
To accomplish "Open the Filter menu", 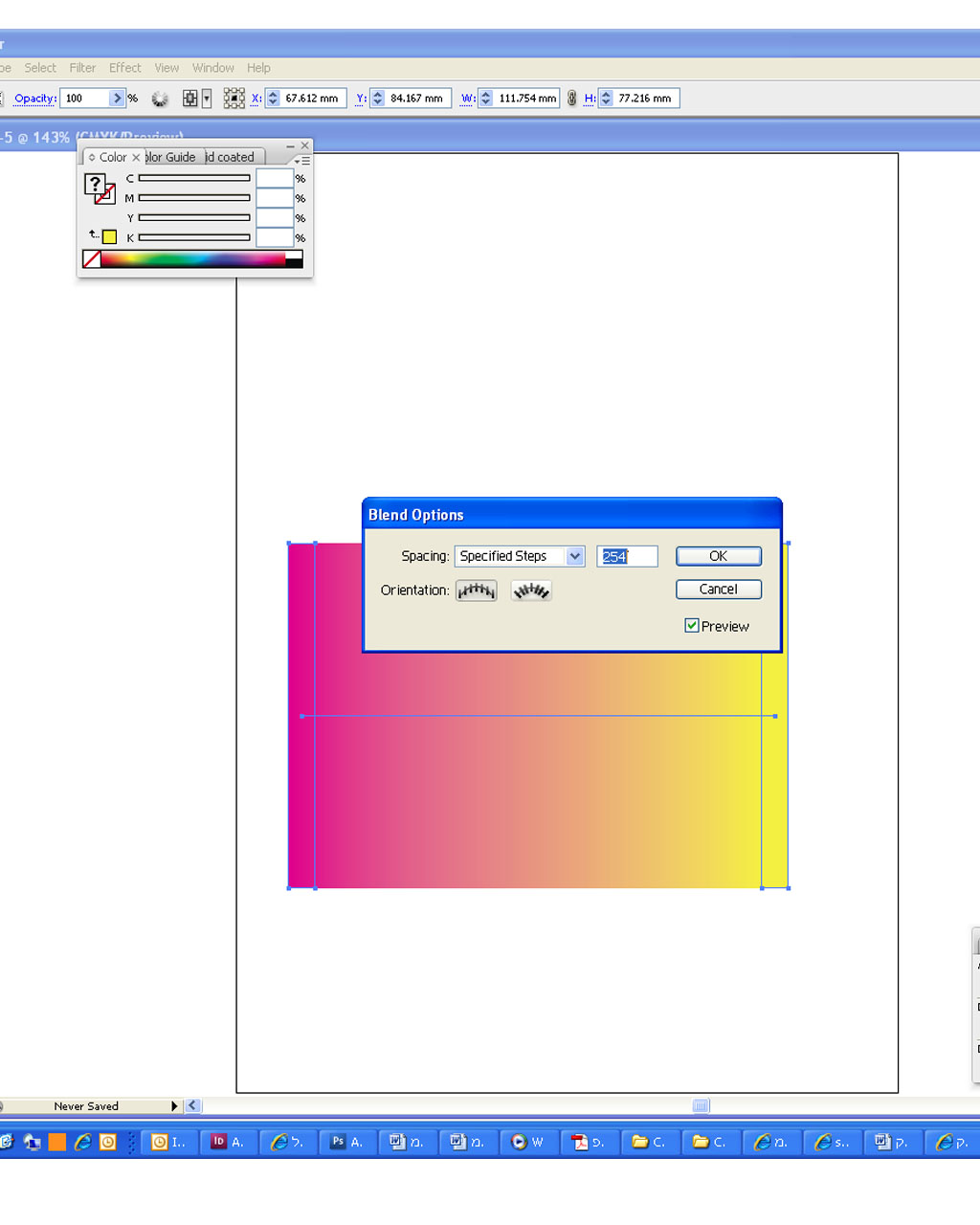I will (x=82, y=68).
